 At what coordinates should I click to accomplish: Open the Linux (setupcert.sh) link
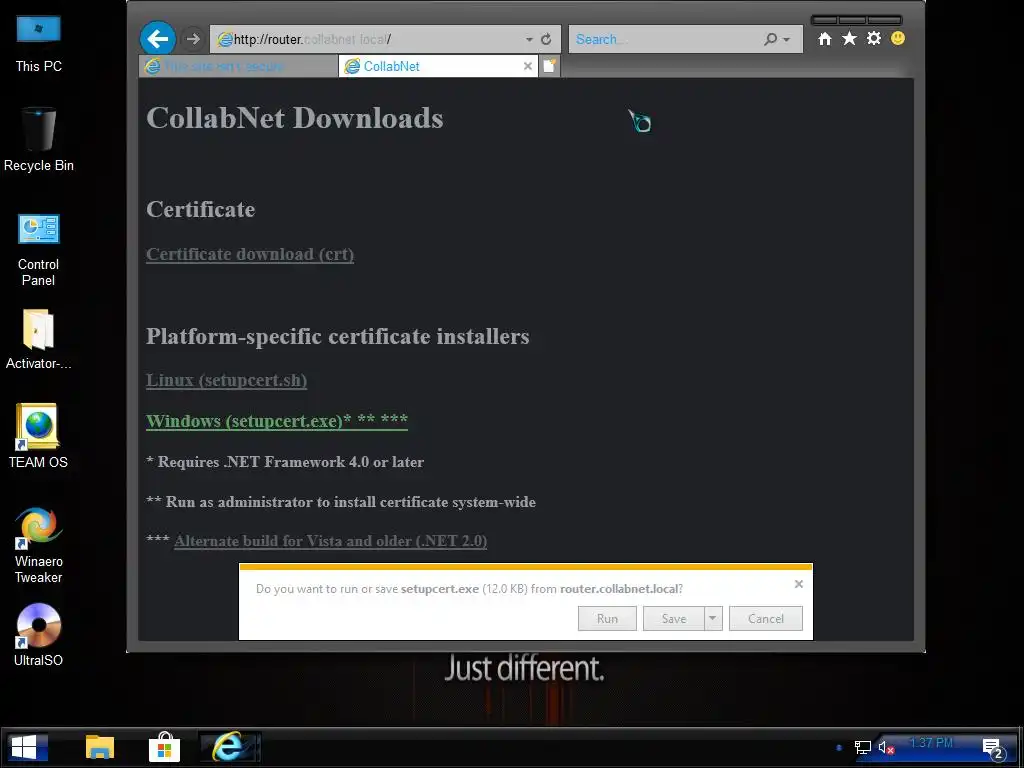coord(227,380)
